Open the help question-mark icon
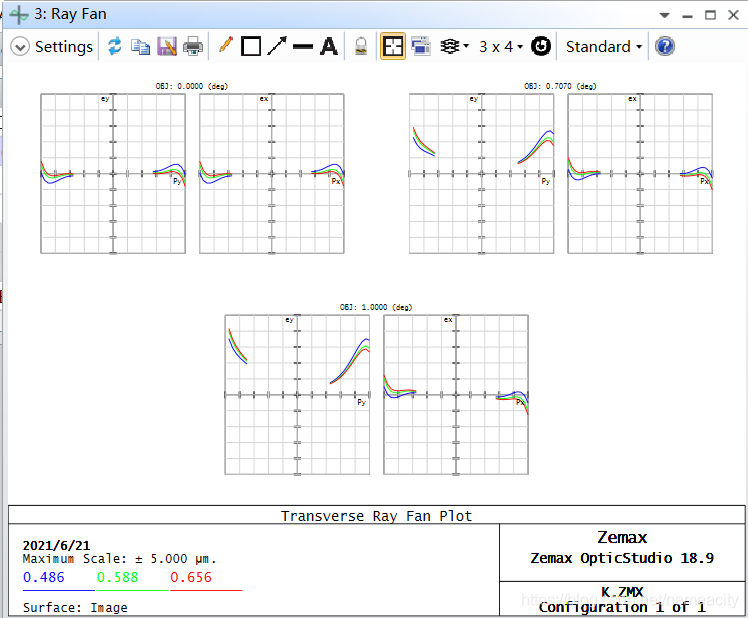This screenshot has width=748, height=618. click(665, 47)
